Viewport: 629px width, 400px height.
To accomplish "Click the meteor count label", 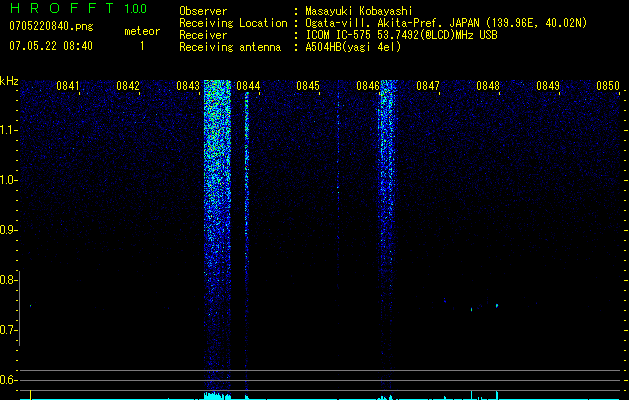I will click(x=142, y=31).
